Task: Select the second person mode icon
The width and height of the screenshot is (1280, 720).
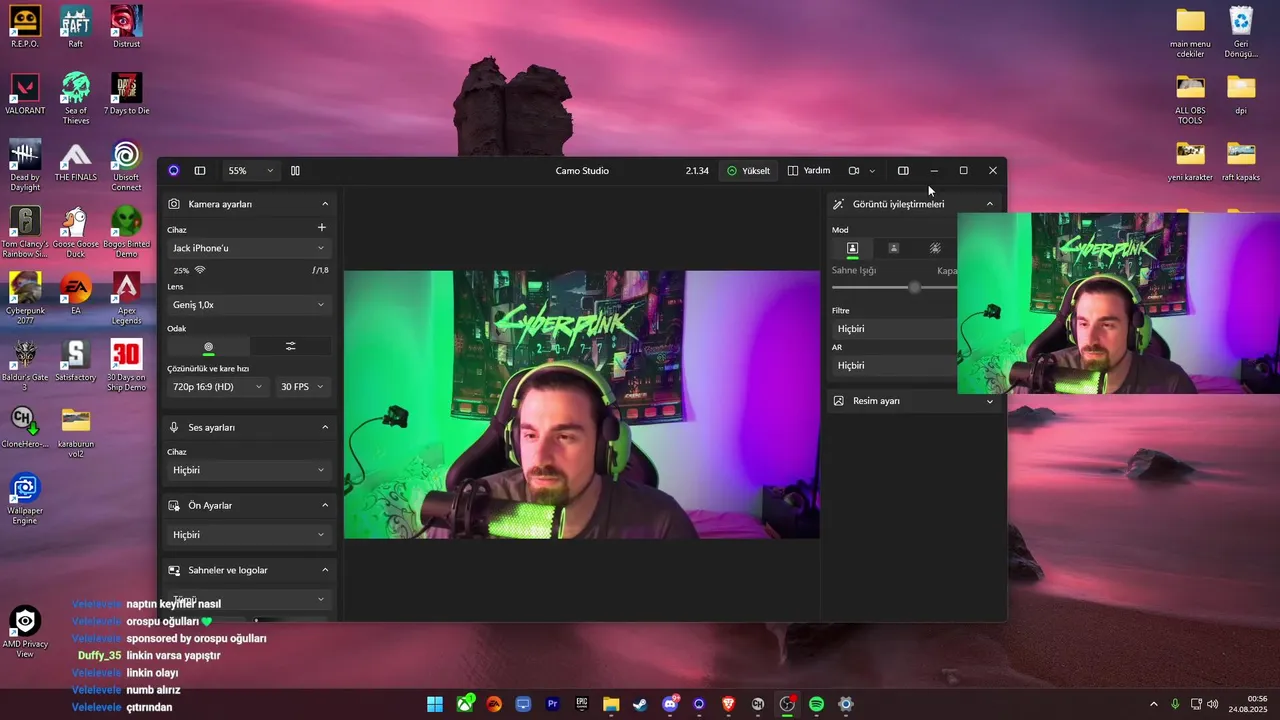Action: (894, 248)
